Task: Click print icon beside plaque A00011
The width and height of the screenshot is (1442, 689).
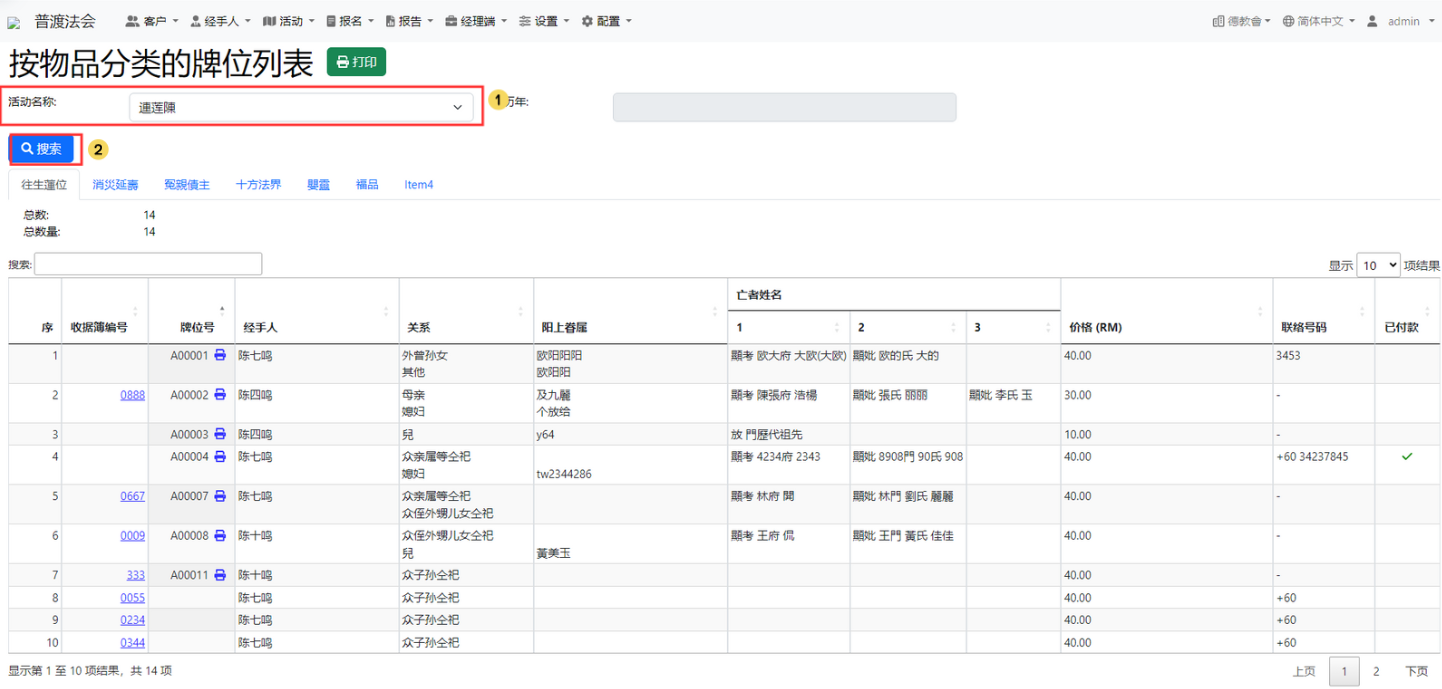Action: pos(220,575)
